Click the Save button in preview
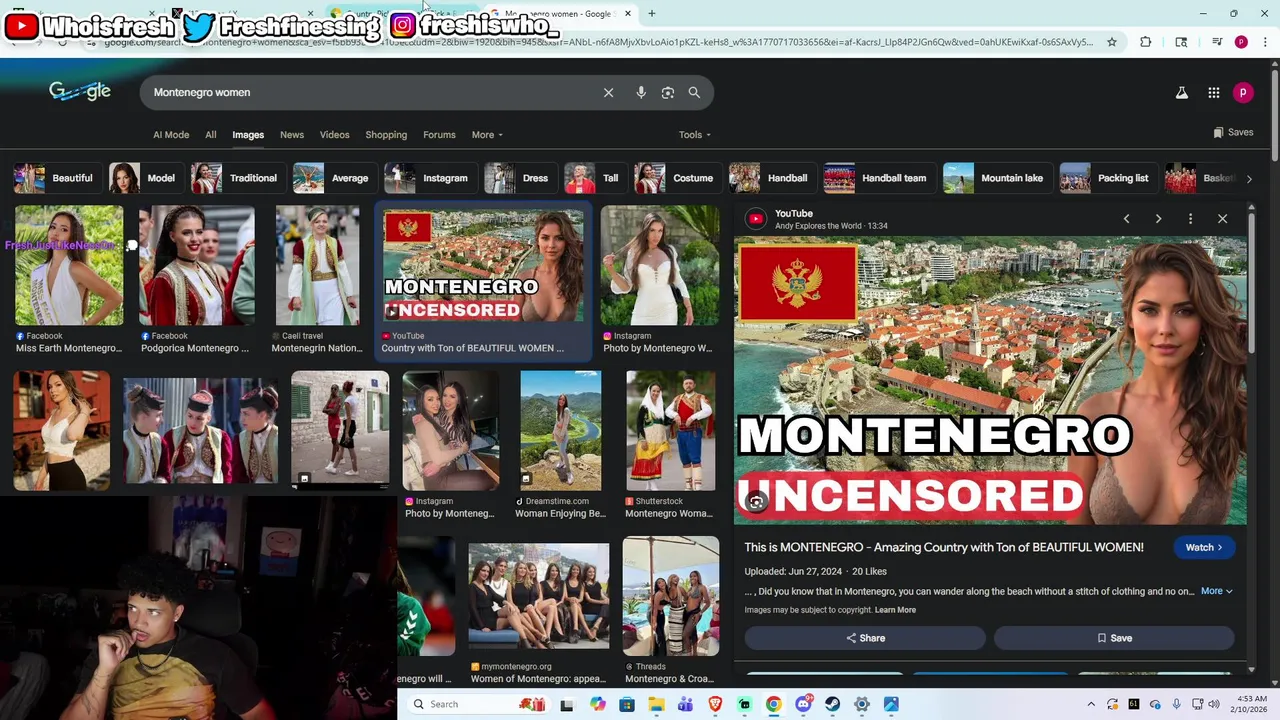The image size is (1280, 720). click(1114, 638)
